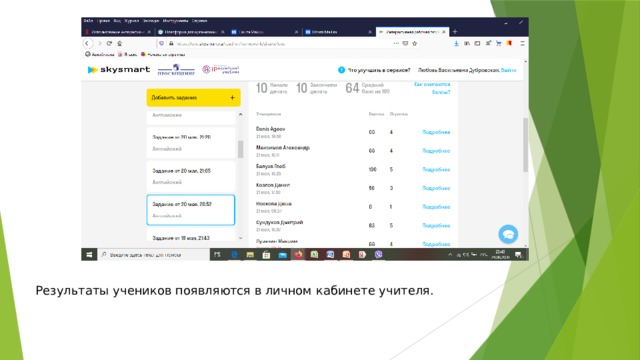Viewport: 640px width, 360px height.
Task: Open the Windows Start button
Action: (89, 255)
